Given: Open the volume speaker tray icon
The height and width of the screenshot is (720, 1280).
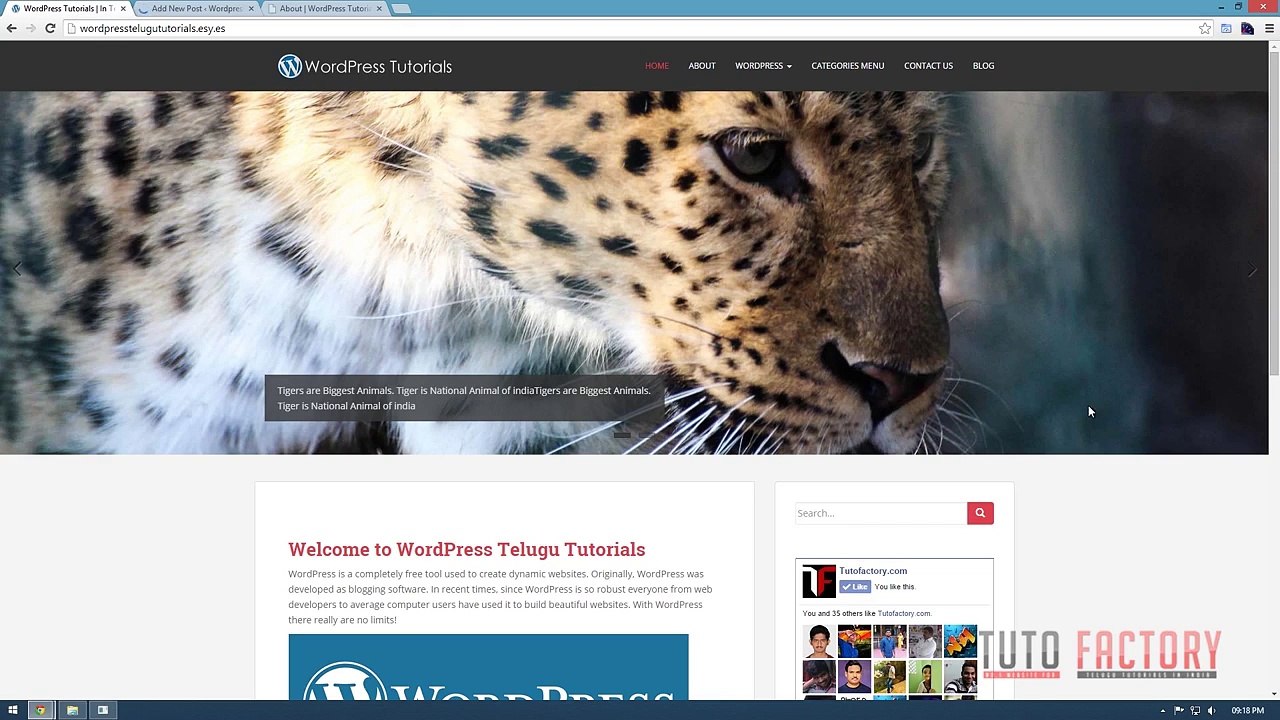Looking at the screenshot, I should click(1211, 710).
